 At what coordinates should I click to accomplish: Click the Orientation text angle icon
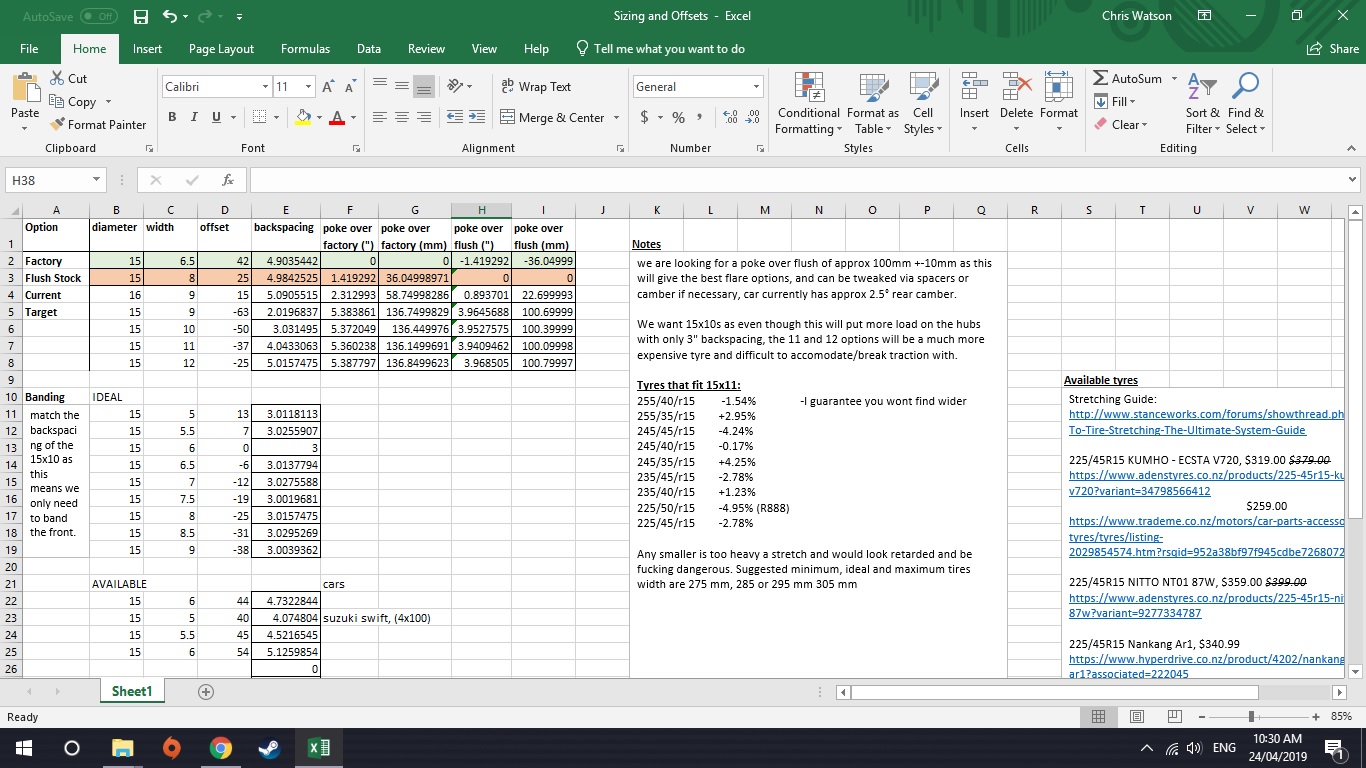coord(455,87)
